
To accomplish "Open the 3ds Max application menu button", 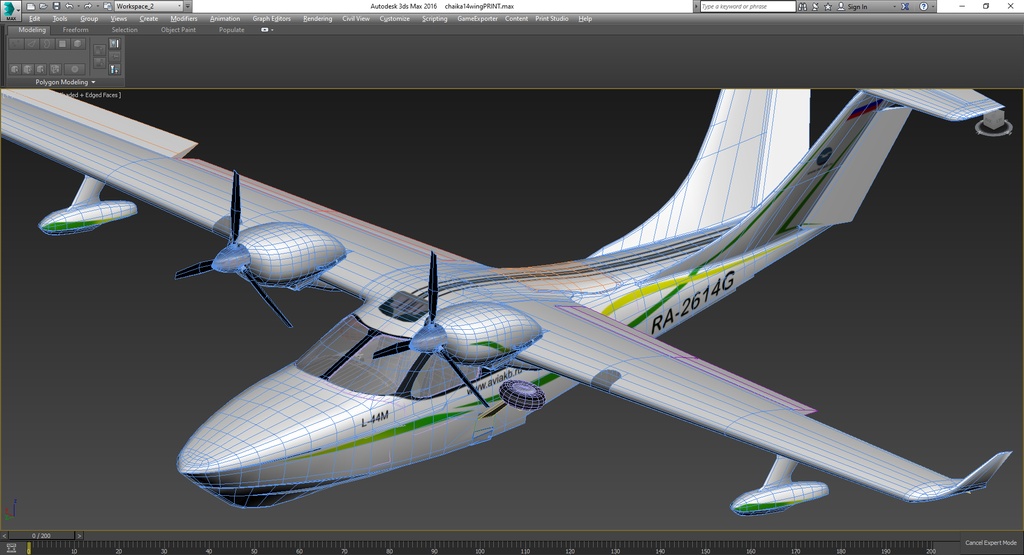I will coord(11,11).
